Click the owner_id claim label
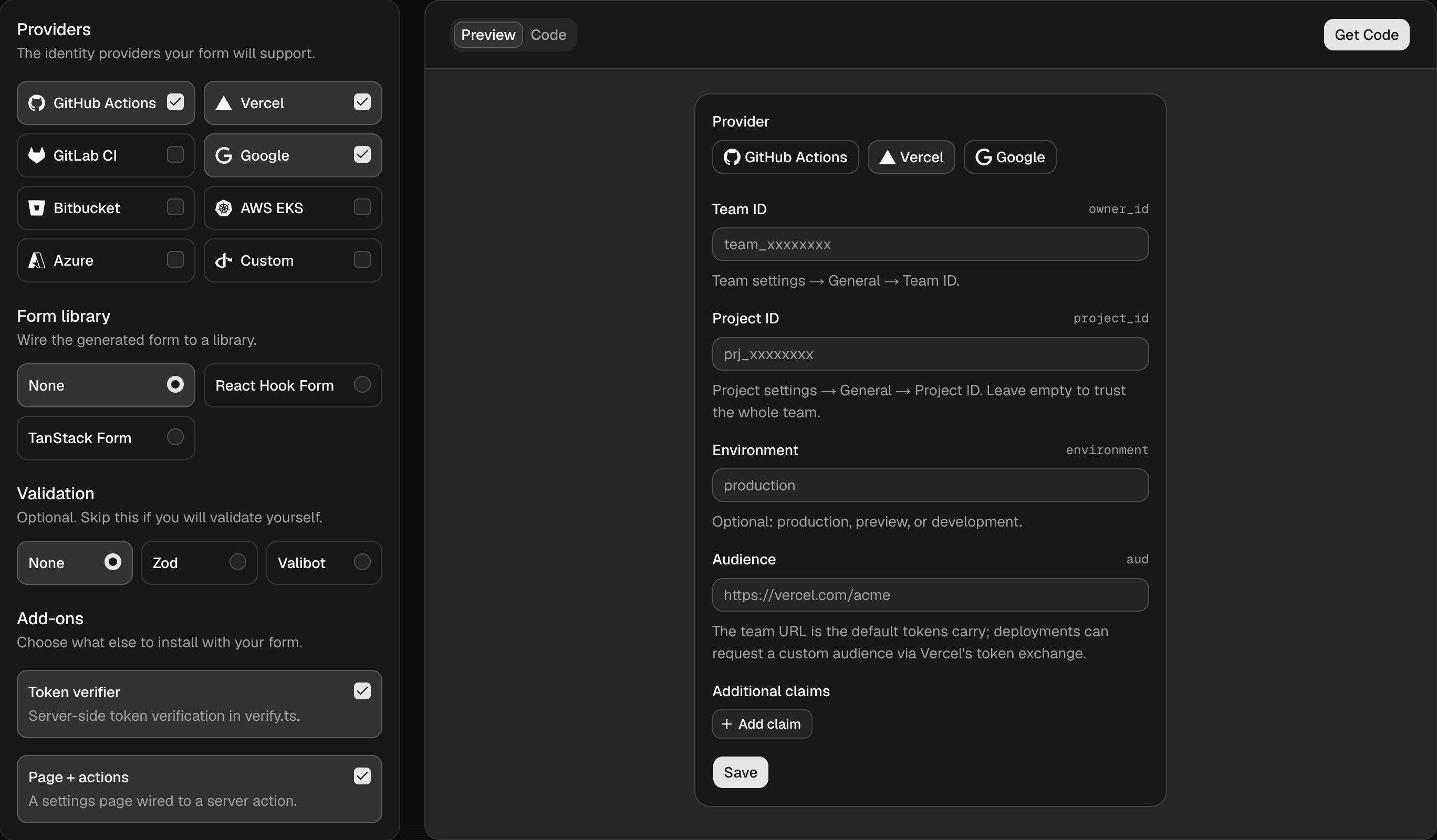 (x=1118, y=209)
